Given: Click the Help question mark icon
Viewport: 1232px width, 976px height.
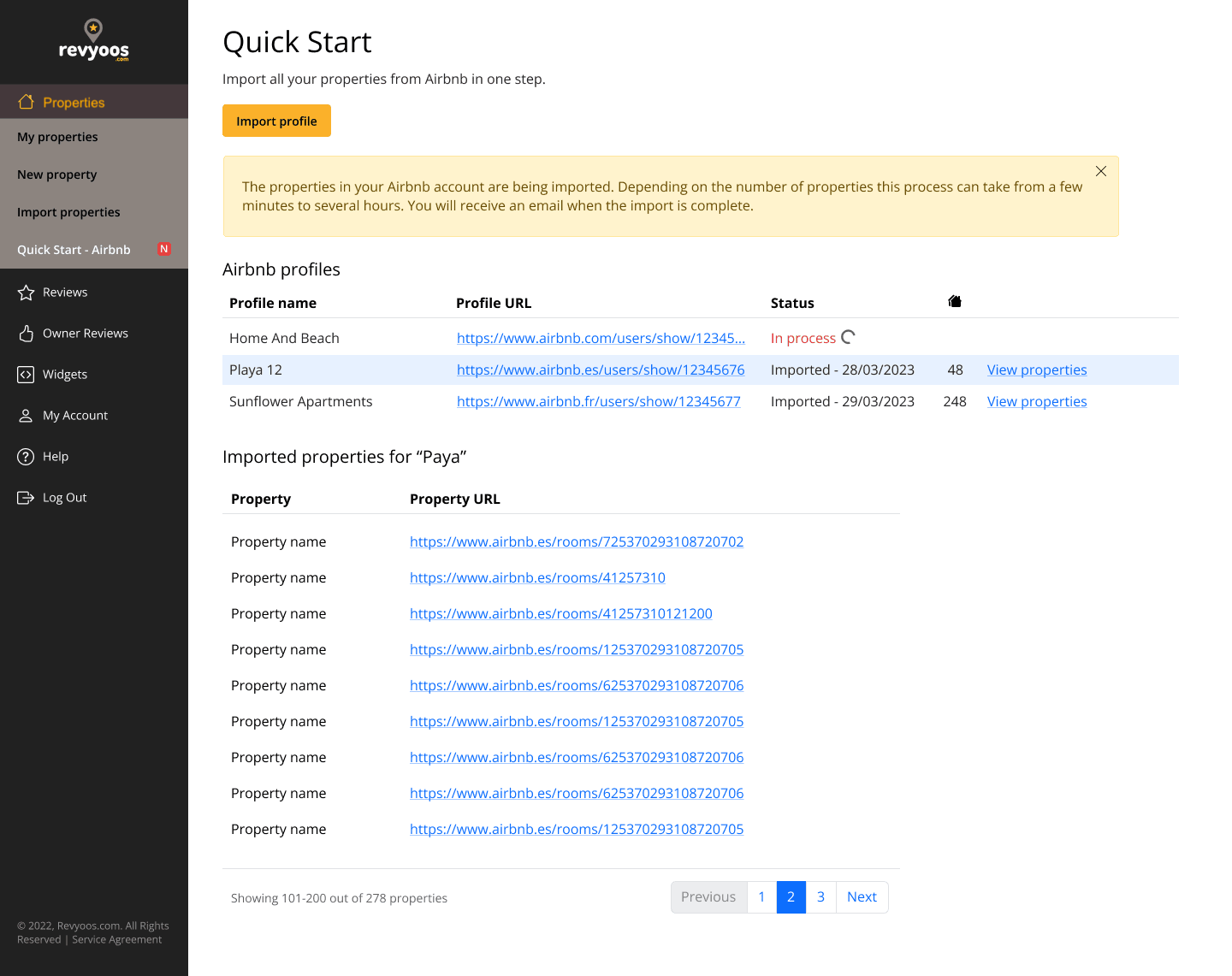Looking at the screenshot, I should pos(26,457).
